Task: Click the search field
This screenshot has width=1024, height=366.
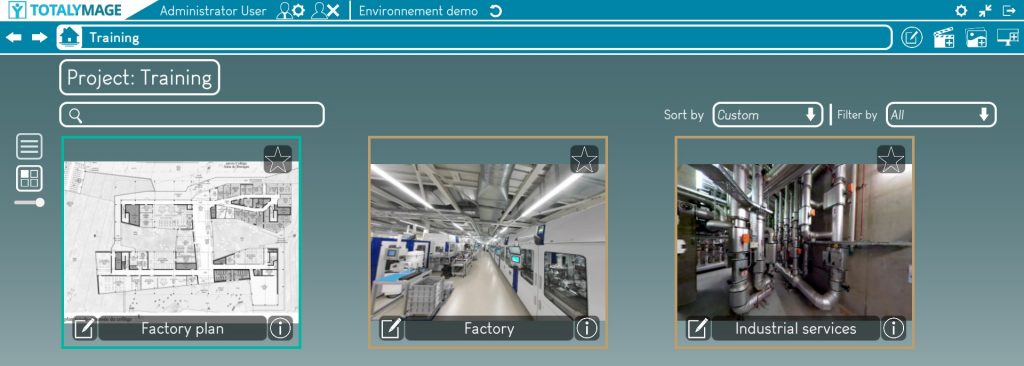Action: (x=192, y=115)
